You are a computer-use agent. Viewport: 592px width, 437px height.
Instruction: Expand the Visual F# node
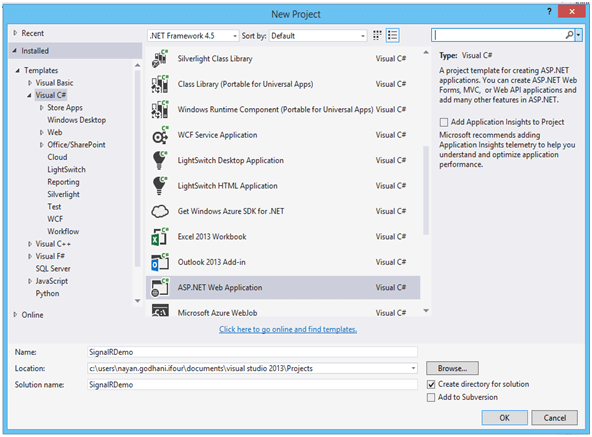coord(30,256)
